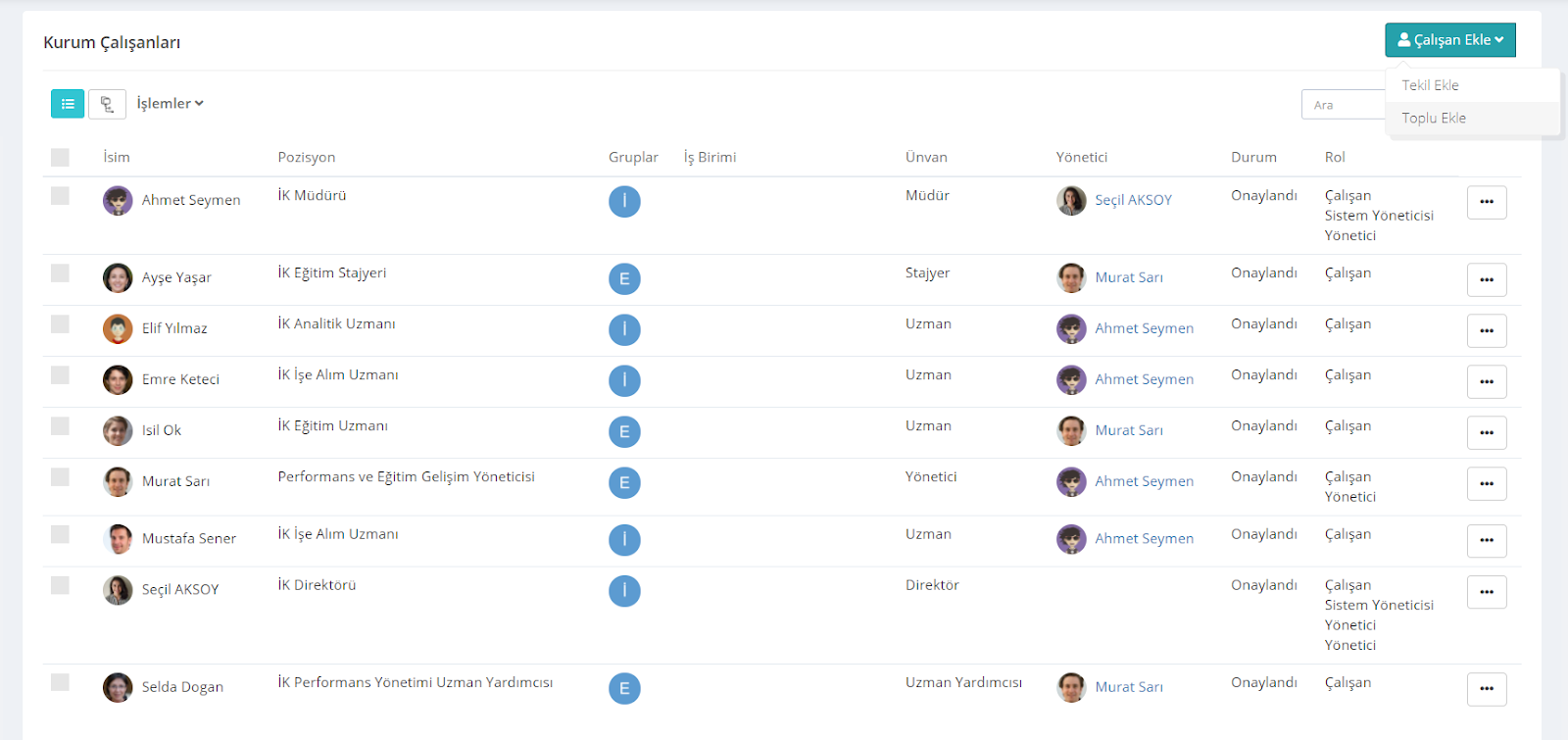Check the box for Selda Dogan
Image resolution: width=1568 pixels, height=740 pixels.
(60, 682)
